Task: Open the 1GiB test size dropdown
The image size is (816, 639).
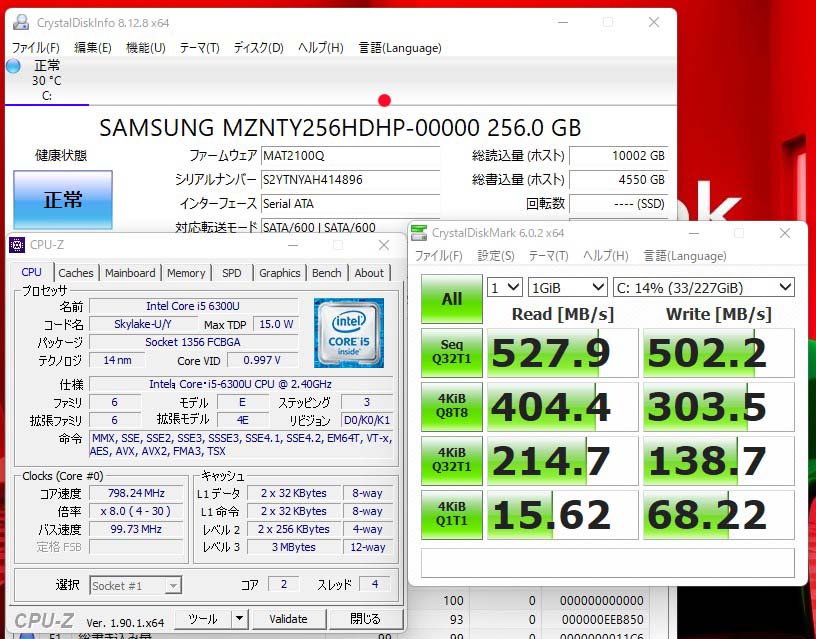Action: [x=568, y=287]
